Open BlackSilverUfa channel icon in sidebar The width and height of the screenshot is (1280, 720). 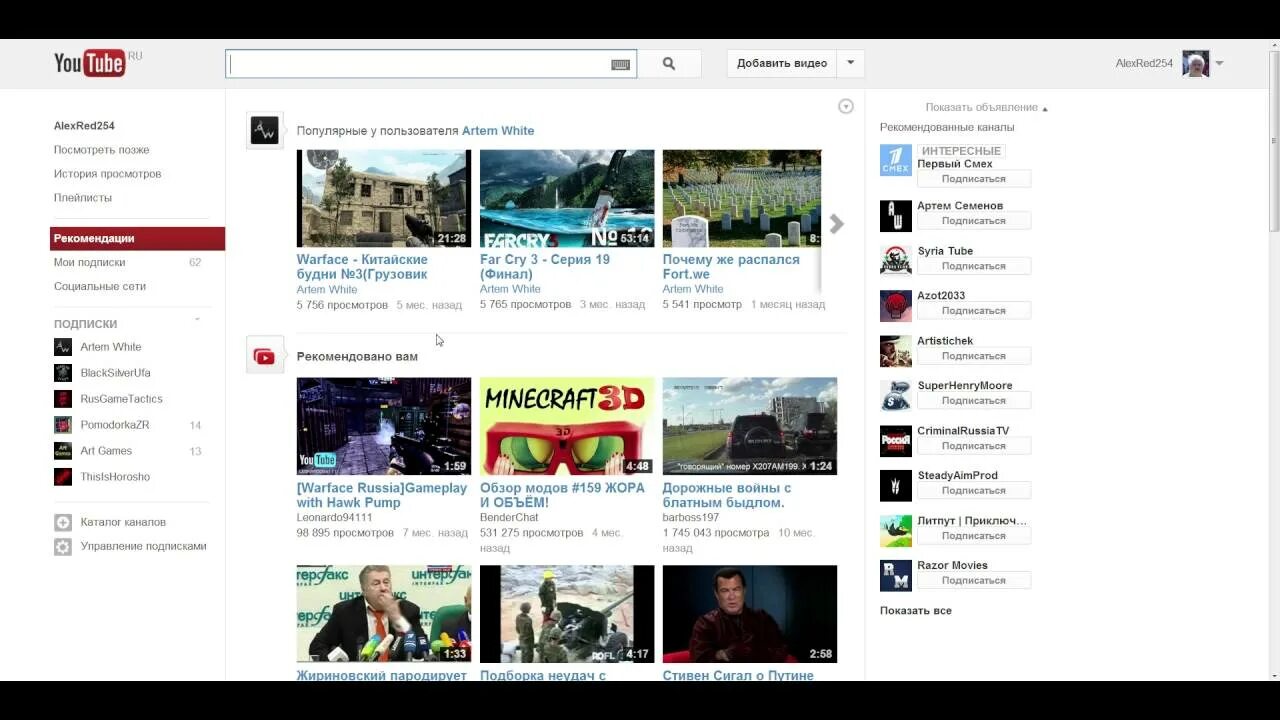click(63, 373)
